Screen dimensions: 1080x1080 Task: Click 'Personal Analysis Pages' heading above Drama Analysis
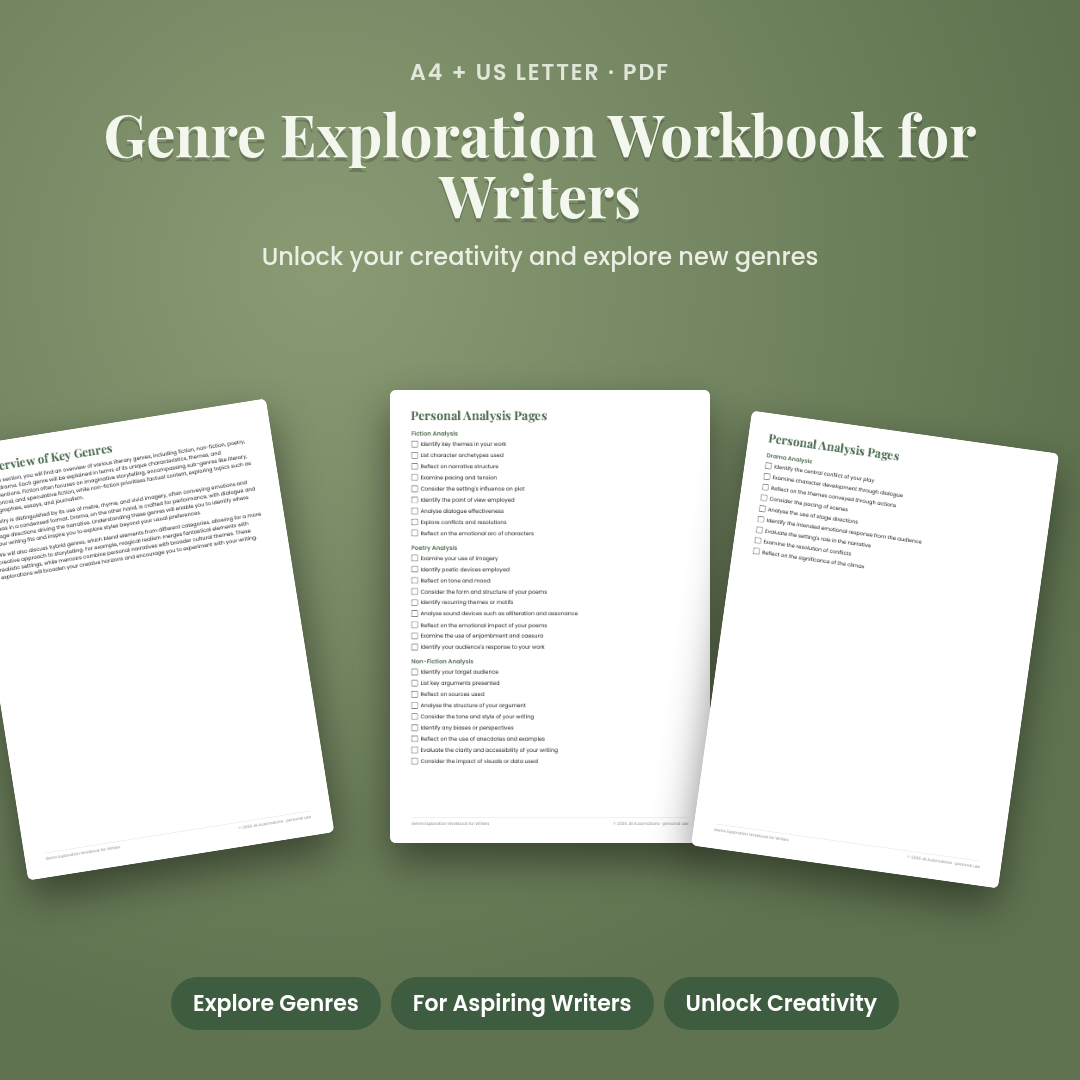(833, 447)
